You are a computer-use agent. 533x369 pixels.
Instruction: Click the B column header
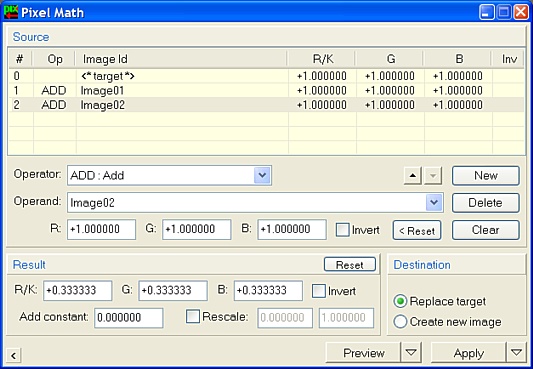click(x=458, y=59)
